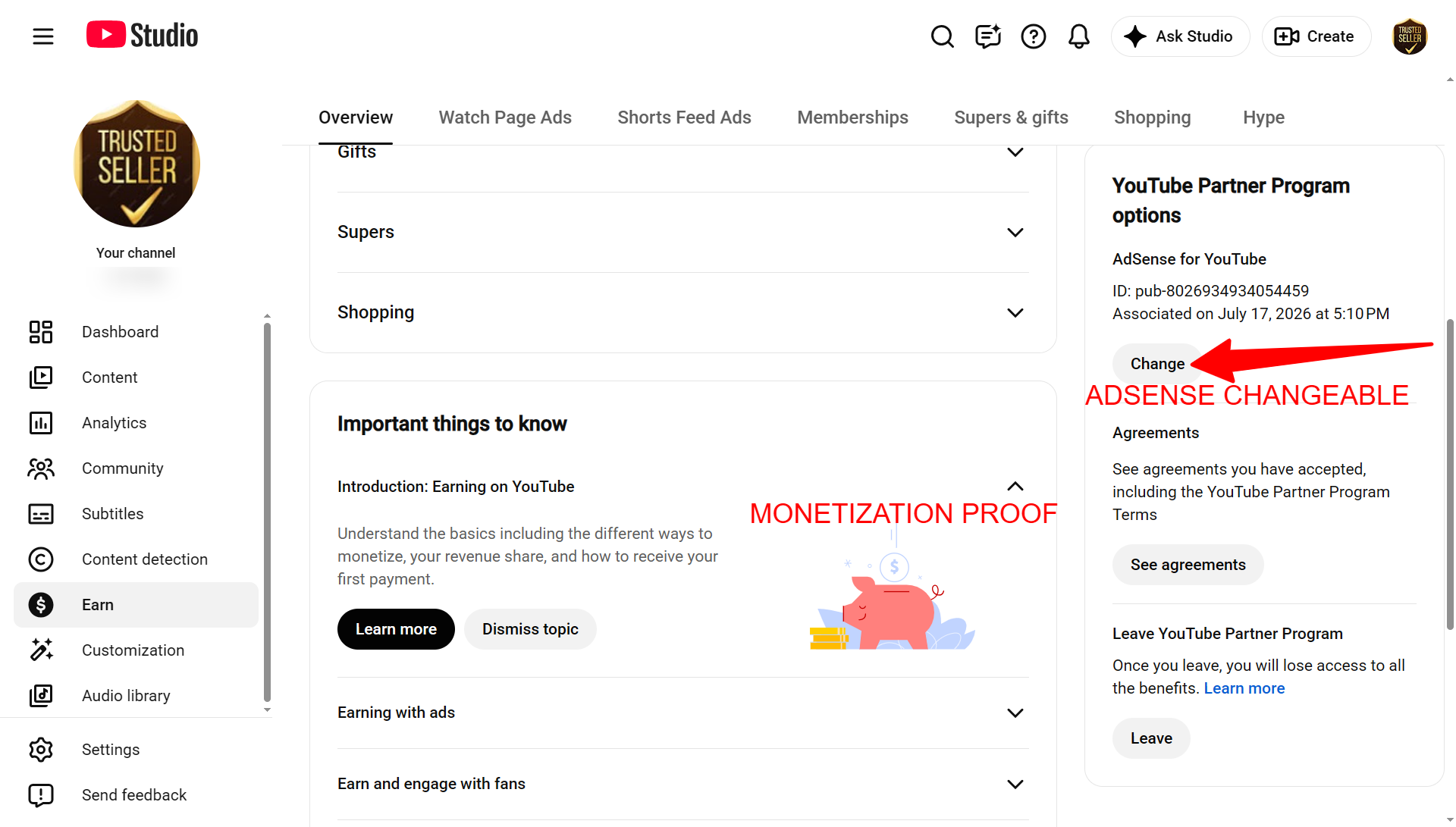
Task: Expand the Shopping section chevron
Action: pos(1015,313)
